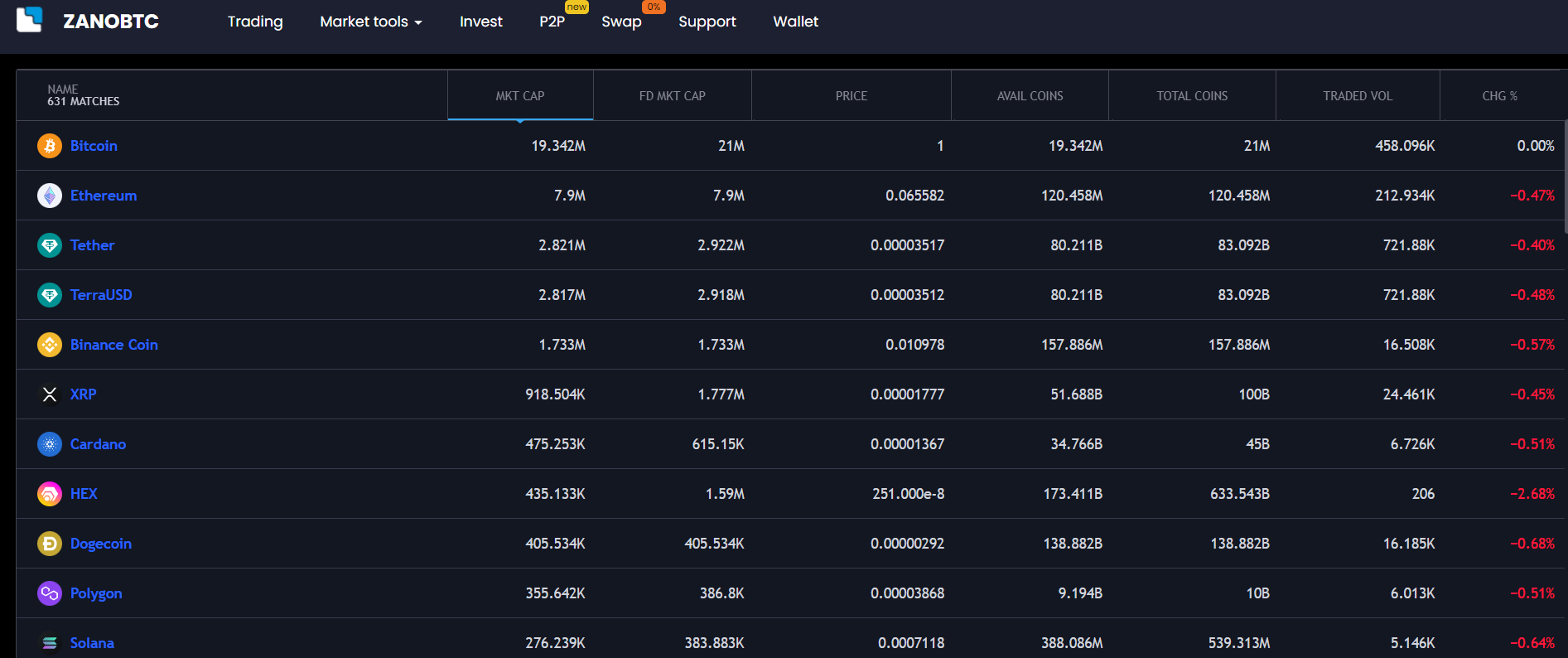
Task: Open the Bitcoin link
Action: click(94, 146)
